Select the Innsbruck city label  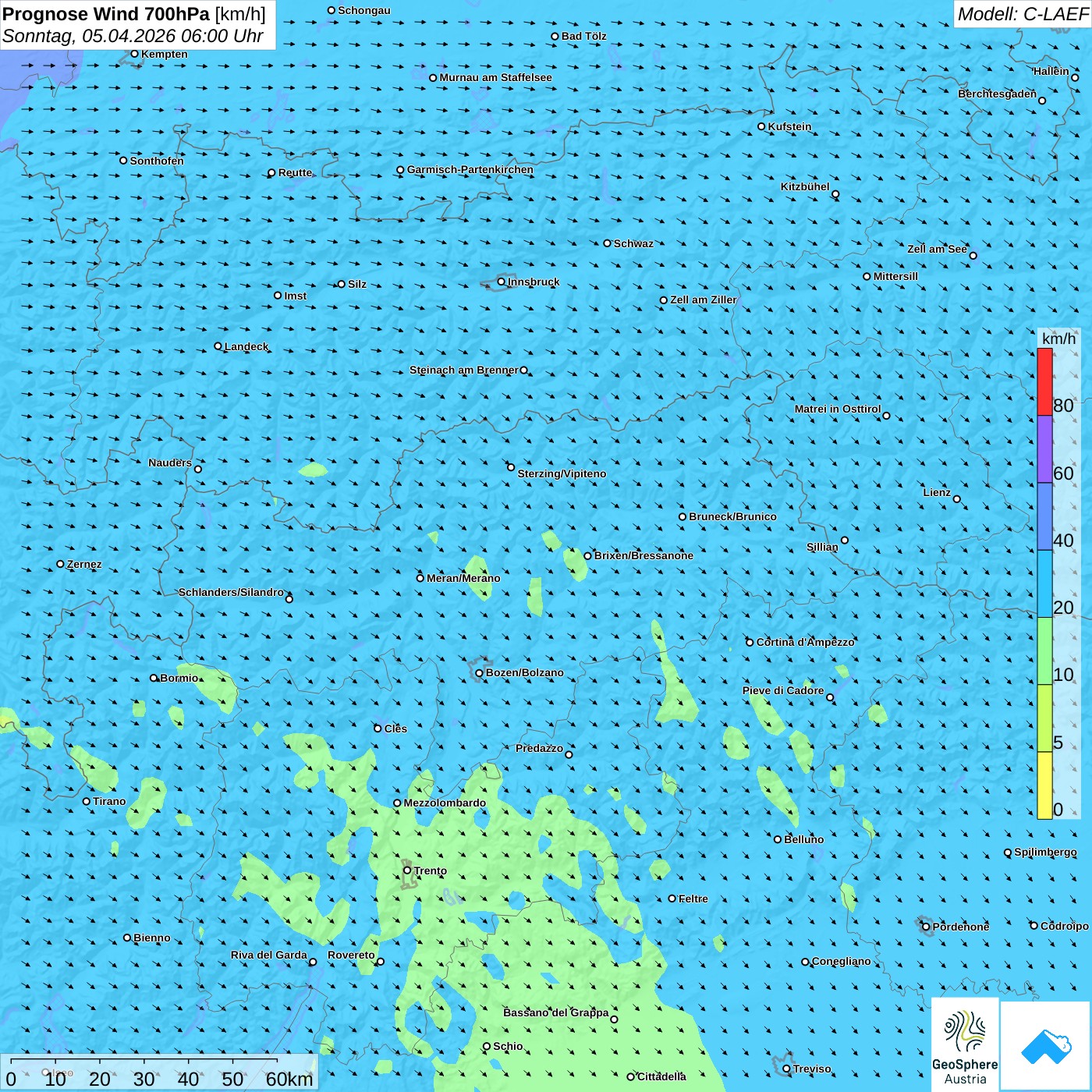pos(534,282)
